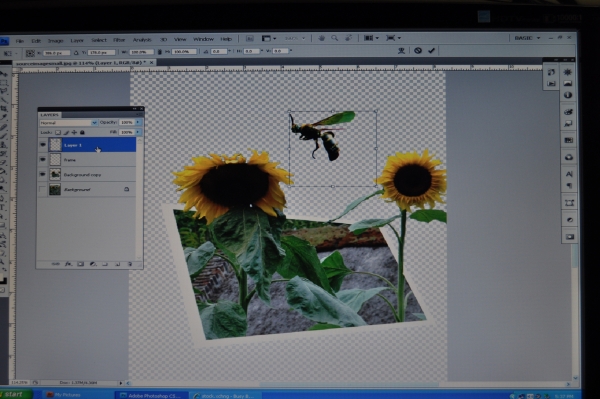600x399 pixels.
Task: Open the BASIC workspace switcher
Action: click(527, 38)
